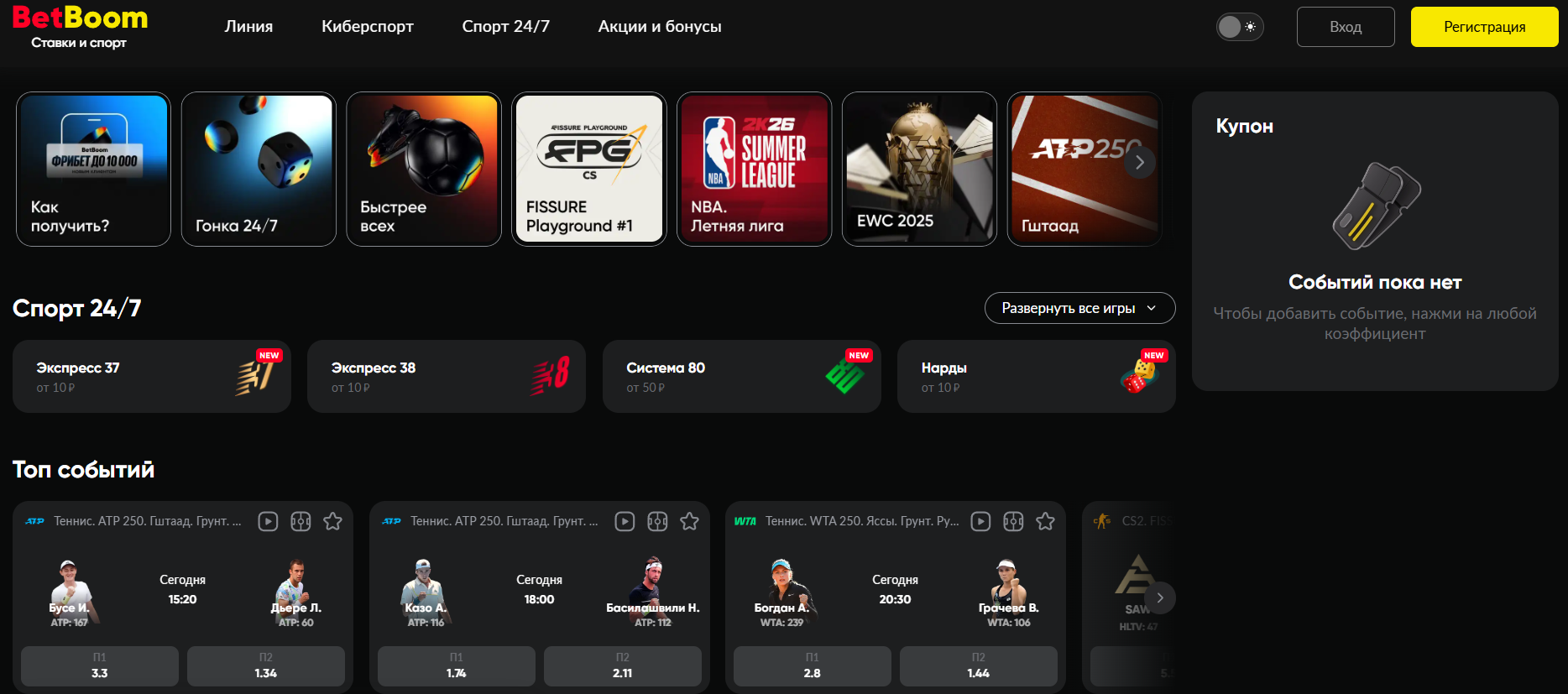
Task: Open the match tracker for Бусе–Дьере
Action: [x=301, y=521]
